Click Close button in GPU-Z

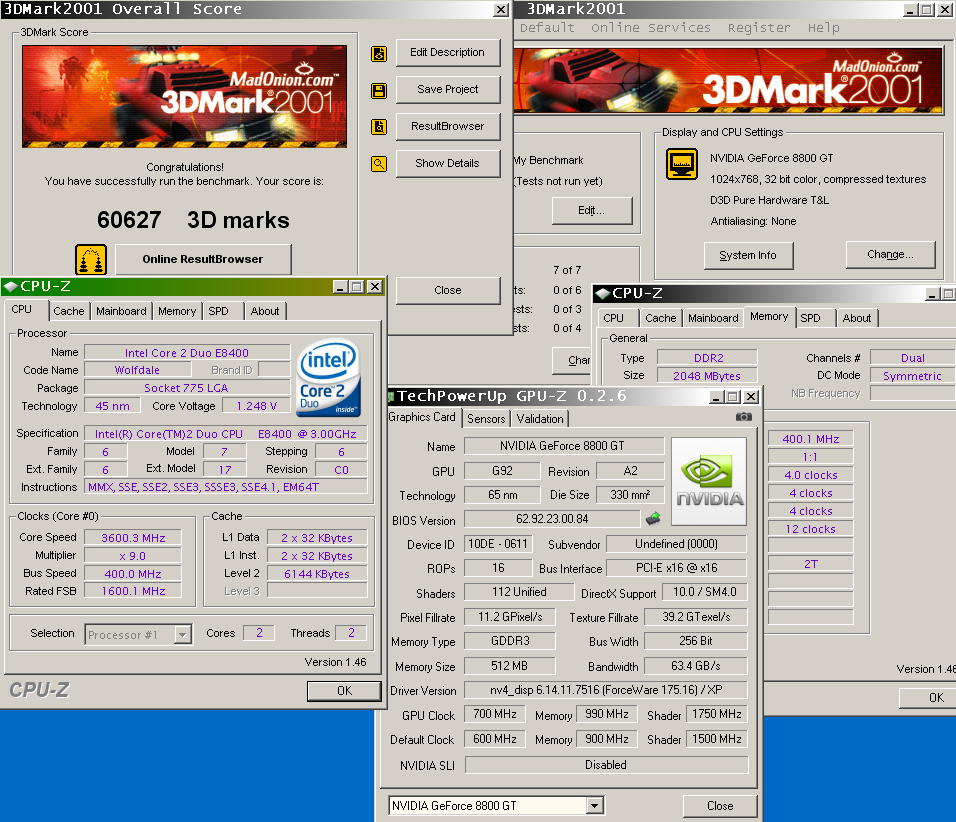pyautogui.click(x=720, y=806)
